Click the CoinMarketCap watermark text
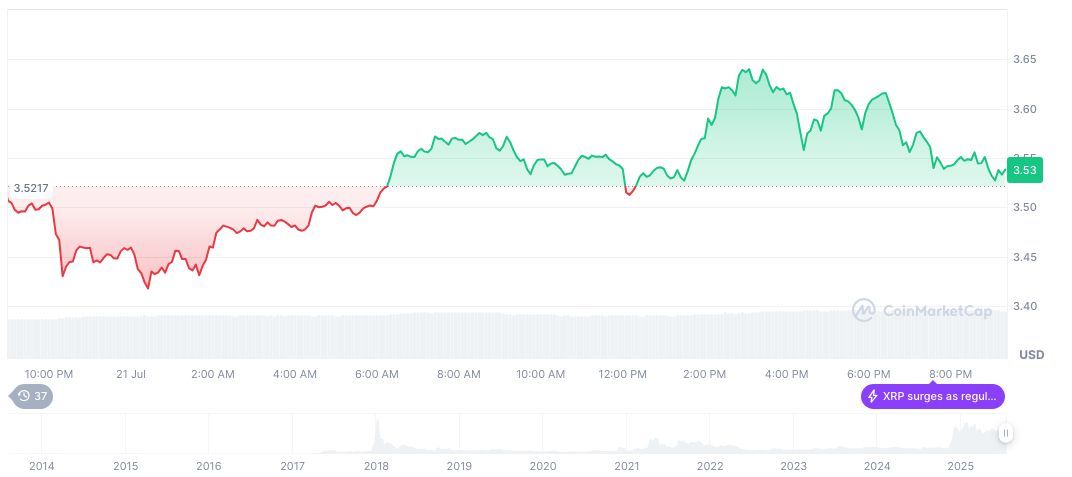Screen dimensions: 1072x477 point(937,311)
